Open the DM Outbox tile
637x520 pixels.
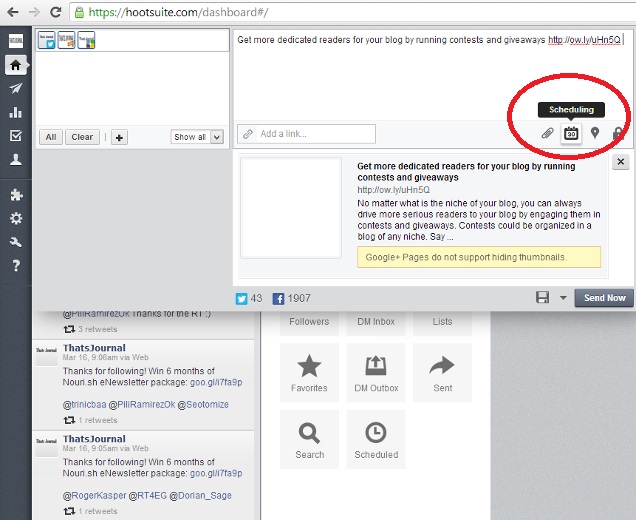(x=376, y=373)
